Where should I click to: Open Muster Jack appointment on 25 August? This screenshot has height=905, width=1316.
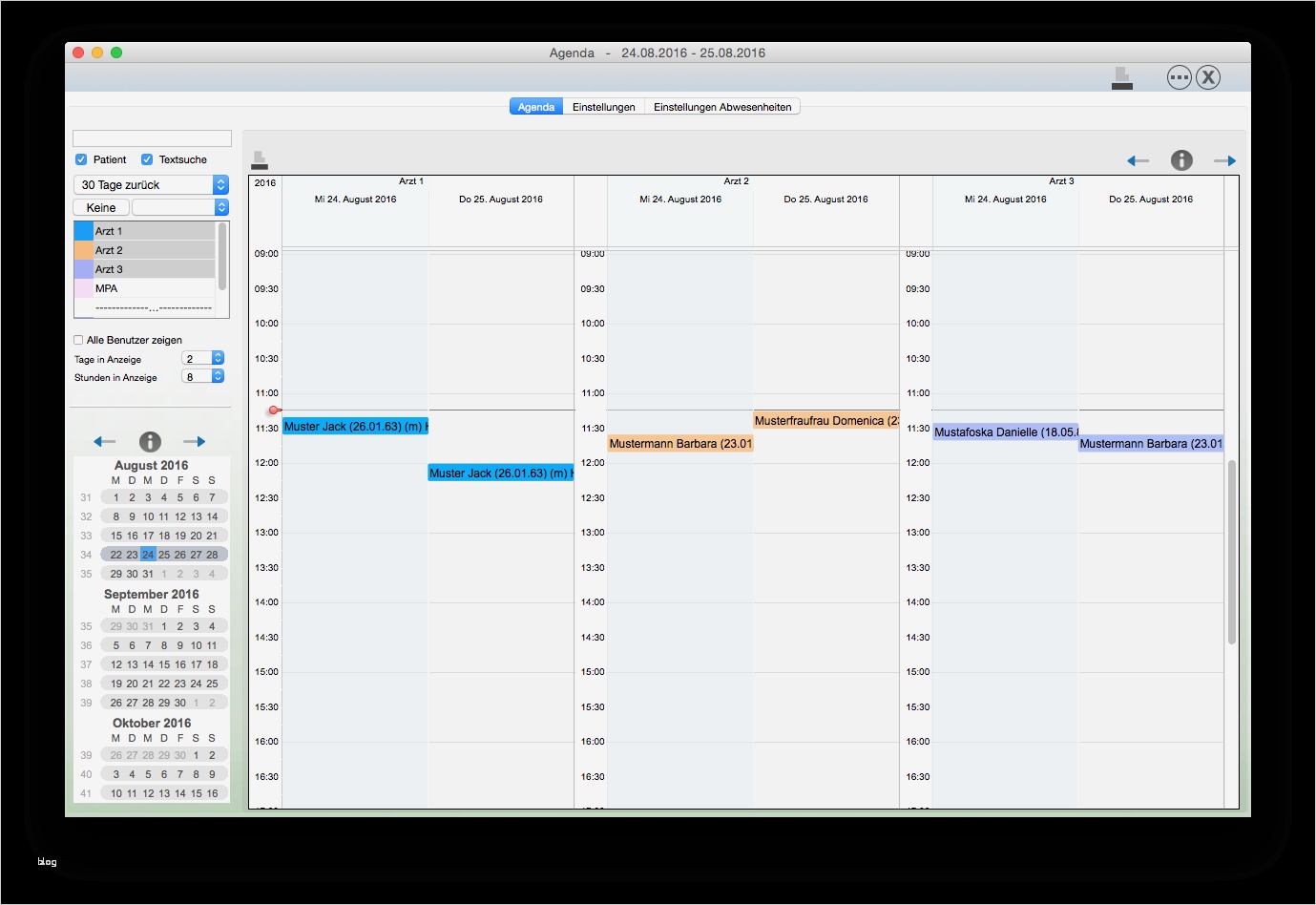(501, 473)
